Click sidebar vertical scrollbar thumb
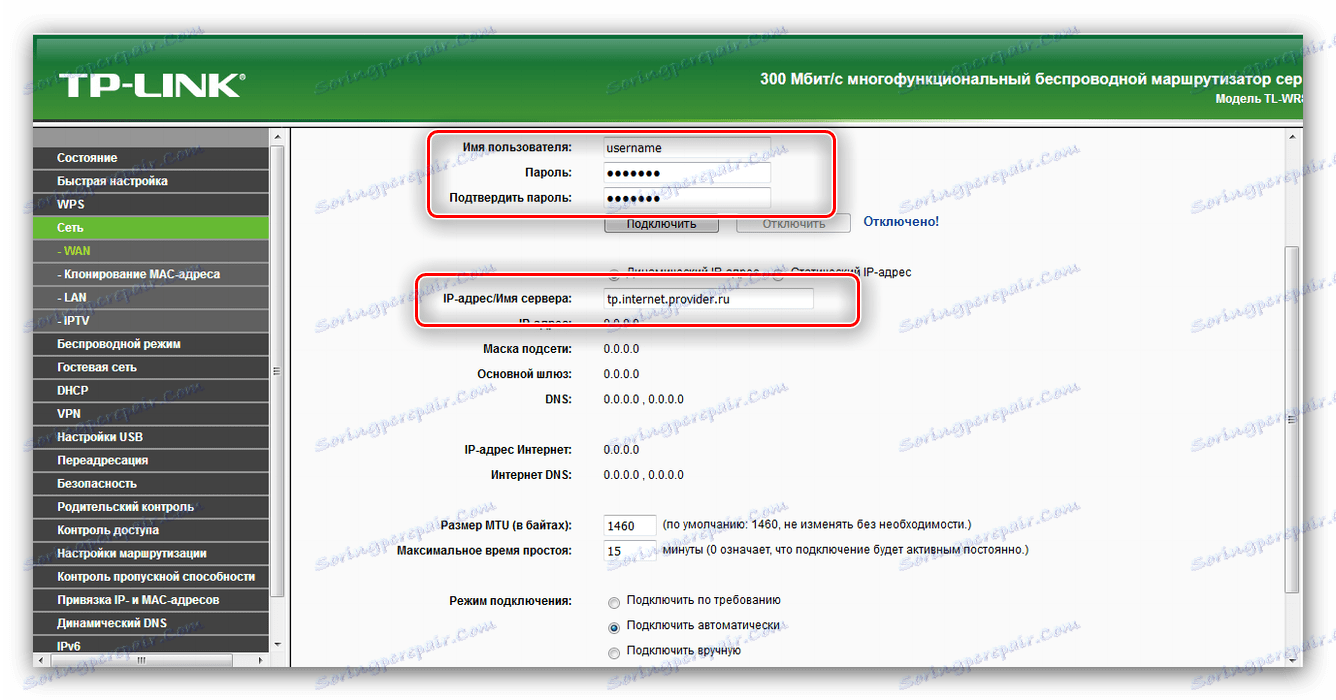1336x700 pixels. pyautogui.click(x=278, y=372)
